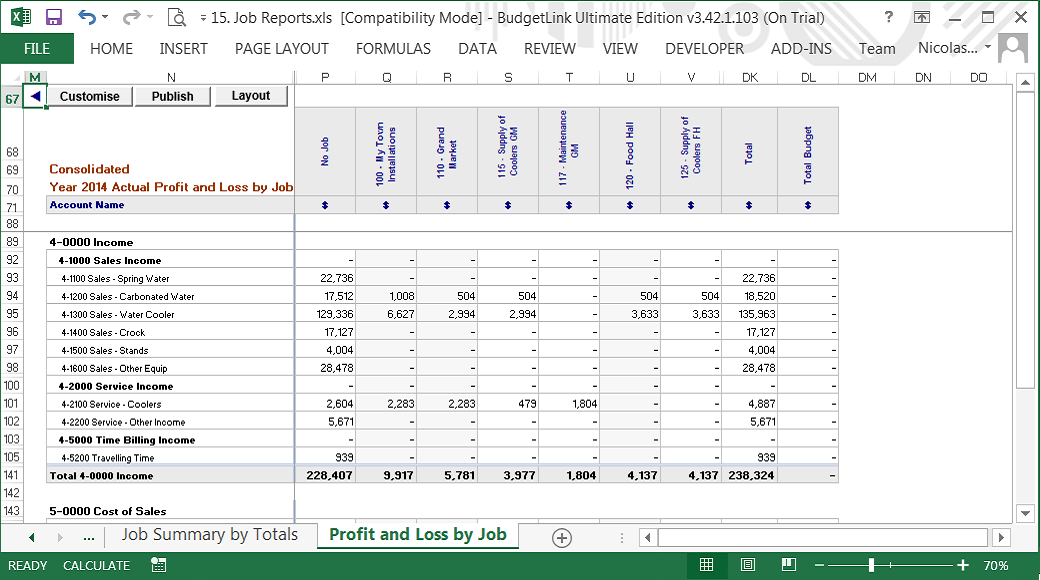Open the FORMULAS ribbon tab
The width and height of the screenshot is (1040, 580).
coord(393,48)
